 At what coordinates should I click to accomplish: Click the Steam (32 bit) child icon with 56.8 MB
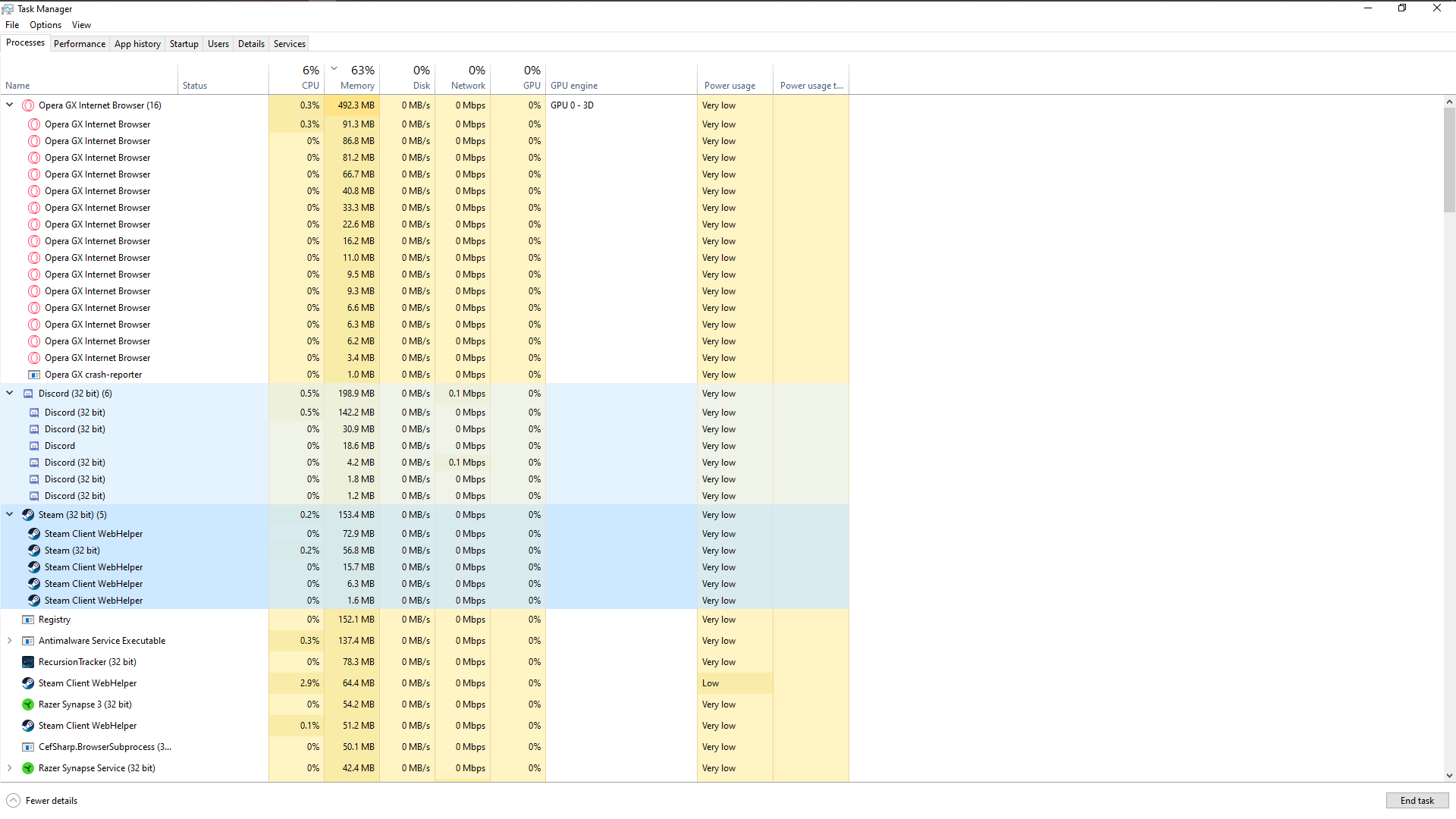[34, 551]
